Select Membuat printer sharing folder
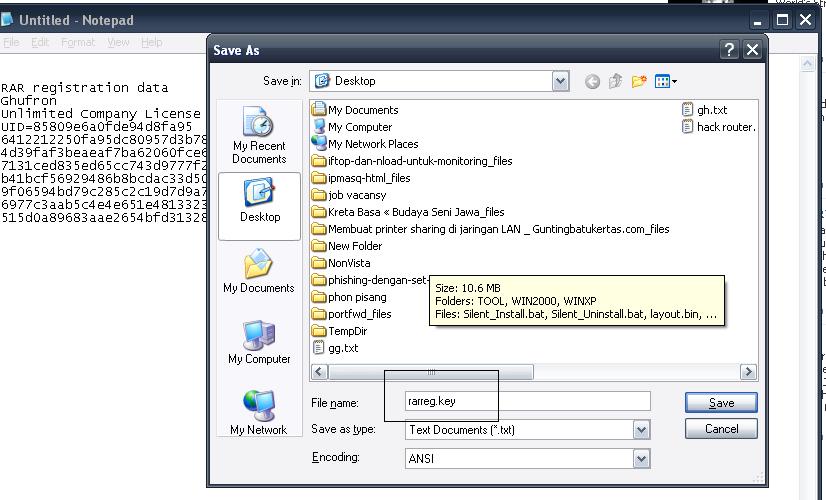Image resolution: width=826 pixels, height=500 pixels. click(x=490, y=229)
